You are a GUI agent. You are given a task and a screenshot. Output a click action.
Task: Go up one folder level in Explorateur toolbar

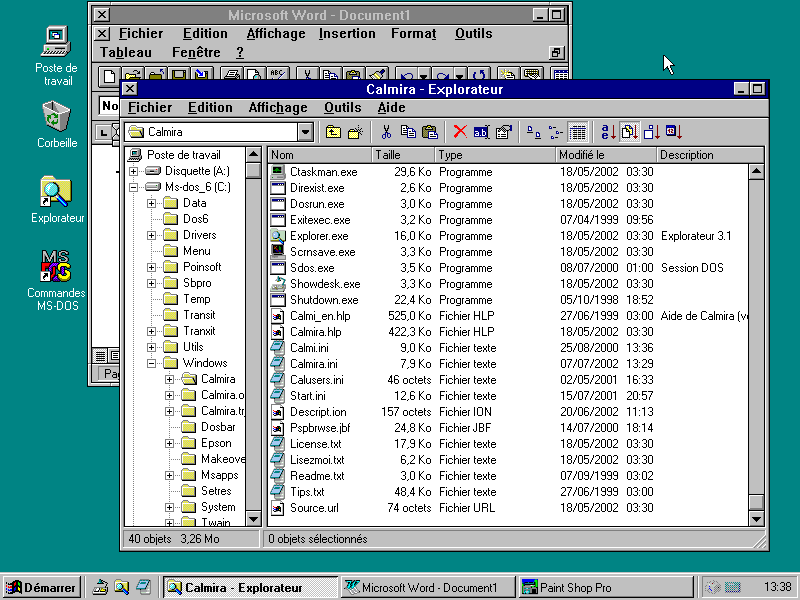(x=333, y=132)
